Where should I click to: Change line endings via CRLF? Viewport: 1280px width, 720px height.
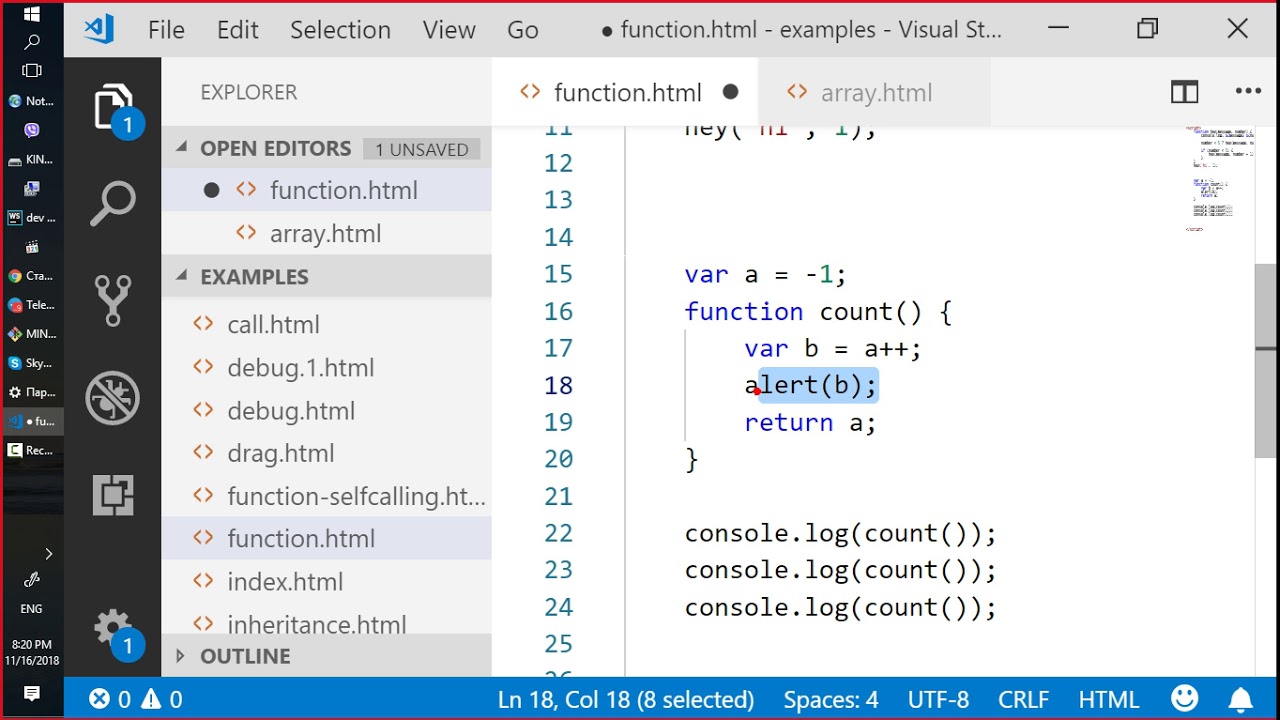tap(1023, 699)
